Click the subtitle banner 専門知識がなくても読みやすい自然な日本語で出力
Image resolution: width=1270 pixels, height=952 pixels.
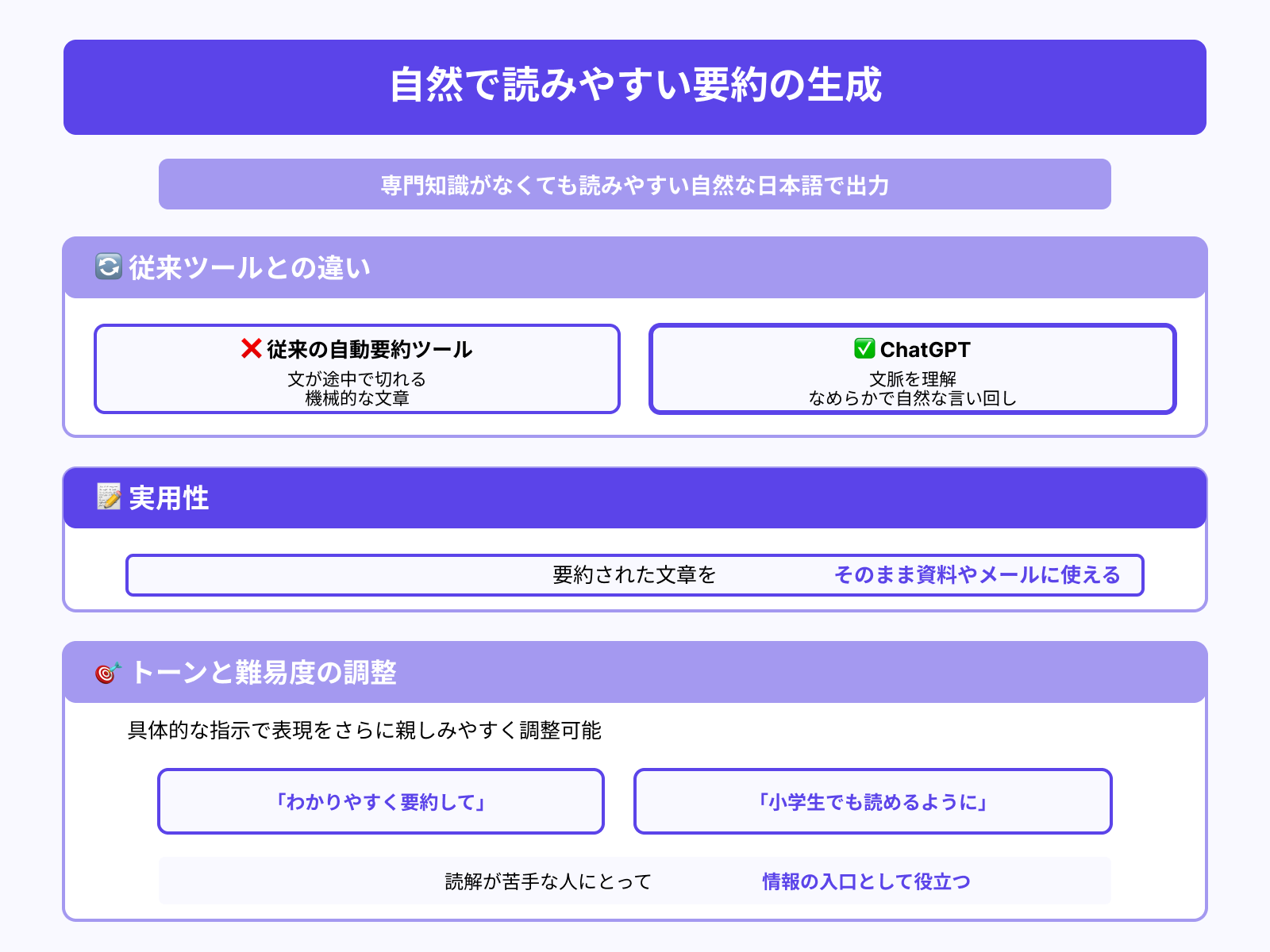(635, 185)
